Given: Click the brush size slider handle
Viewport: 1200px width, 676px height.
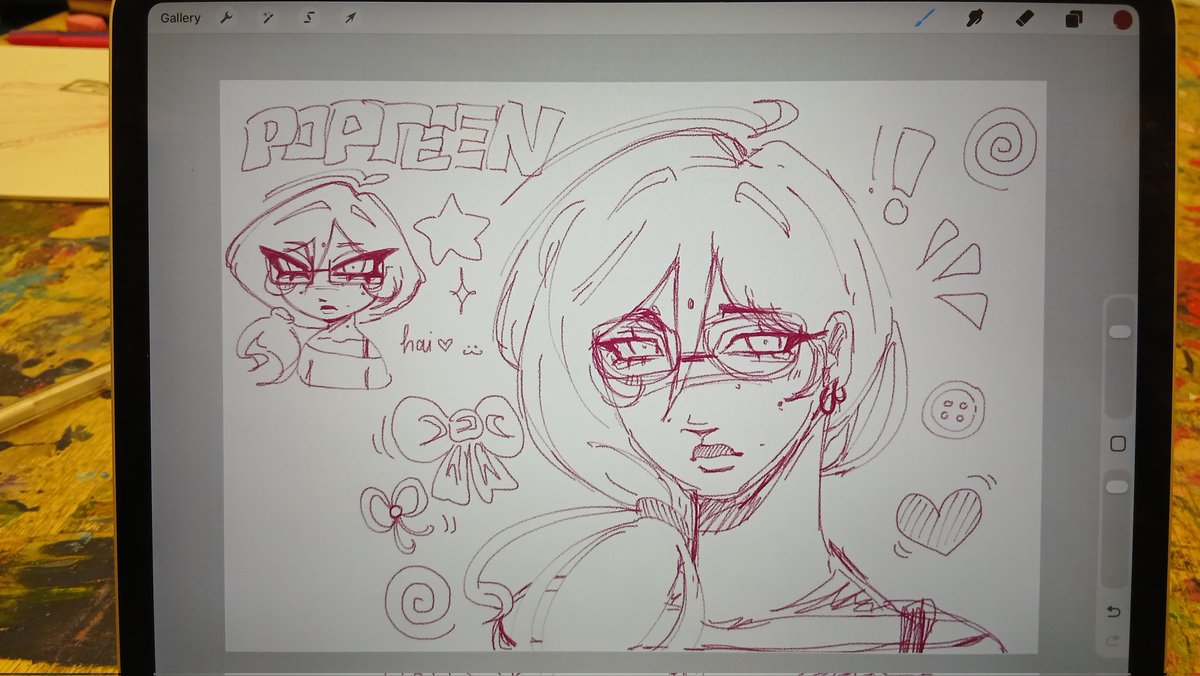Looking at the screenshot, I should click(1120, 331).
